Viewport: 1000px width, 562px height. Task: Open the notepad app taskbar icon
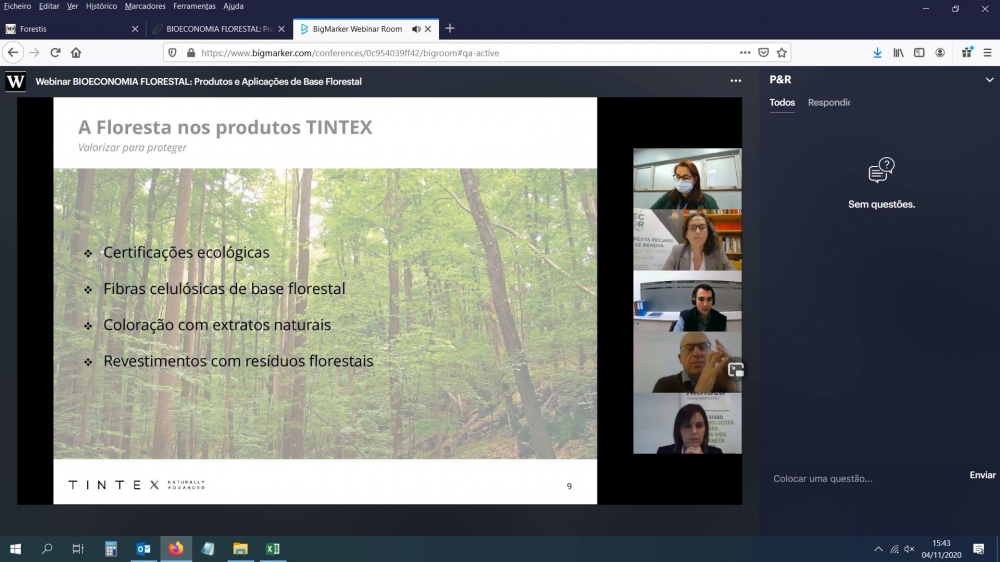point(208,549)
